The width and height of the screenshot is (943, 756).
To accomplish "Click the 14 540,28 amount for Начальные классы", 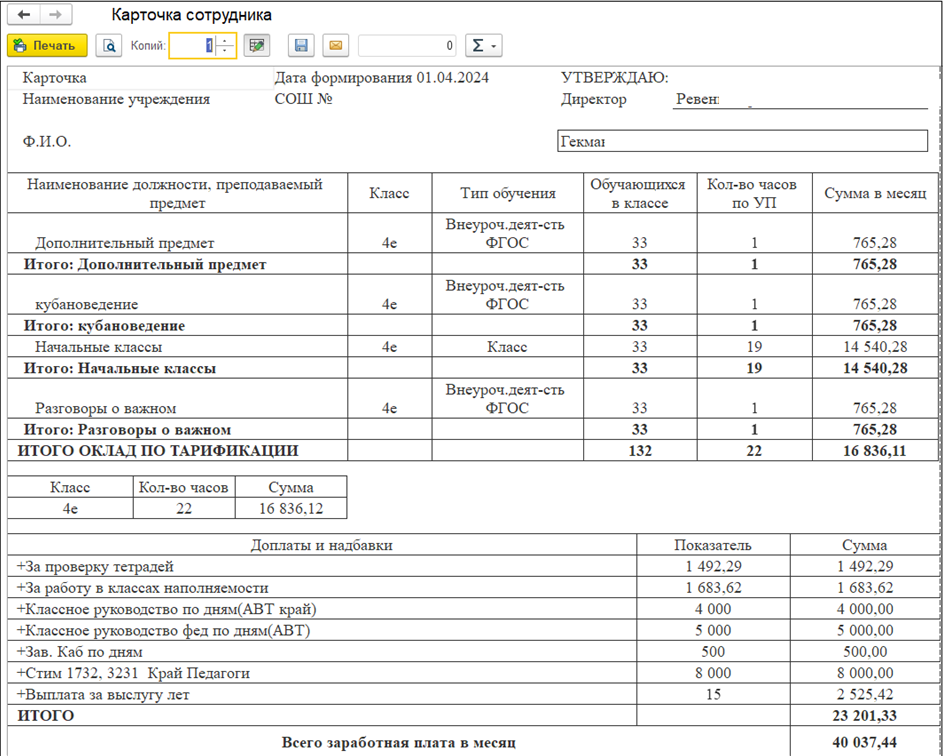I will (874, 347).
